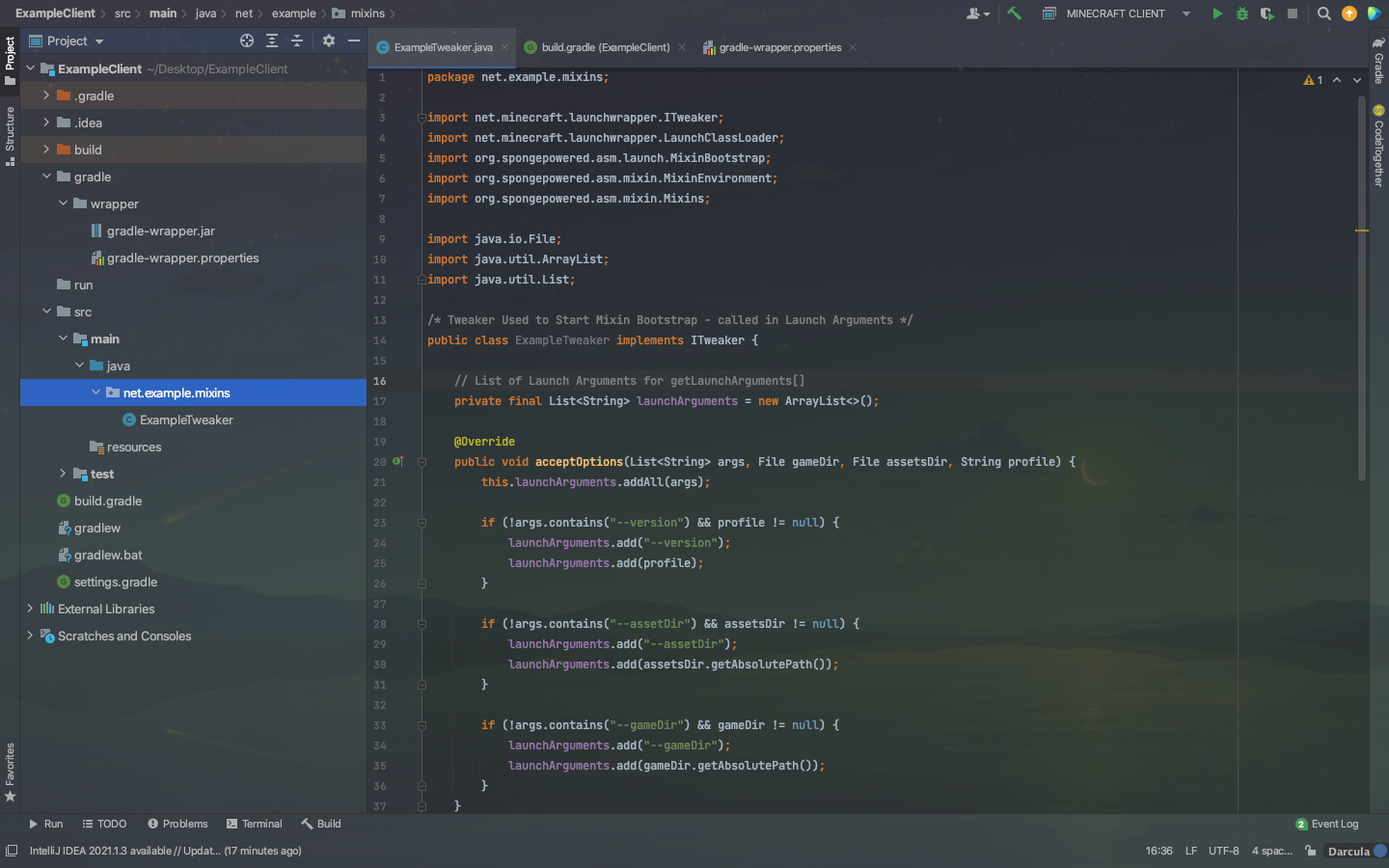Screen dimensions: 1389x868
Task: Click the 16:36 caret position indicator
Action: pyautogui.click(x=1158, y=851)
